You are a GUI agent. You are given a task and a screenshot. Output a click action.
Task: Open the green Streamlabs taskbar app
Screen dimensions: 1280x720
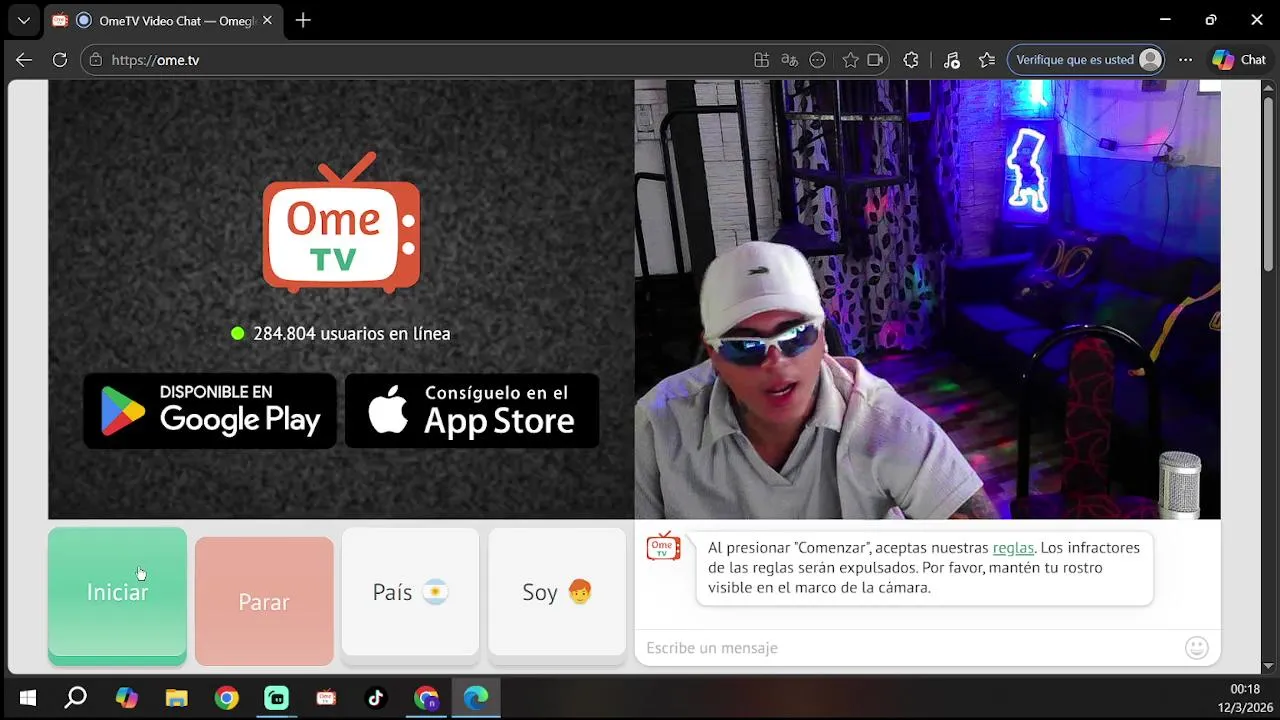click(x=276, y=698)
